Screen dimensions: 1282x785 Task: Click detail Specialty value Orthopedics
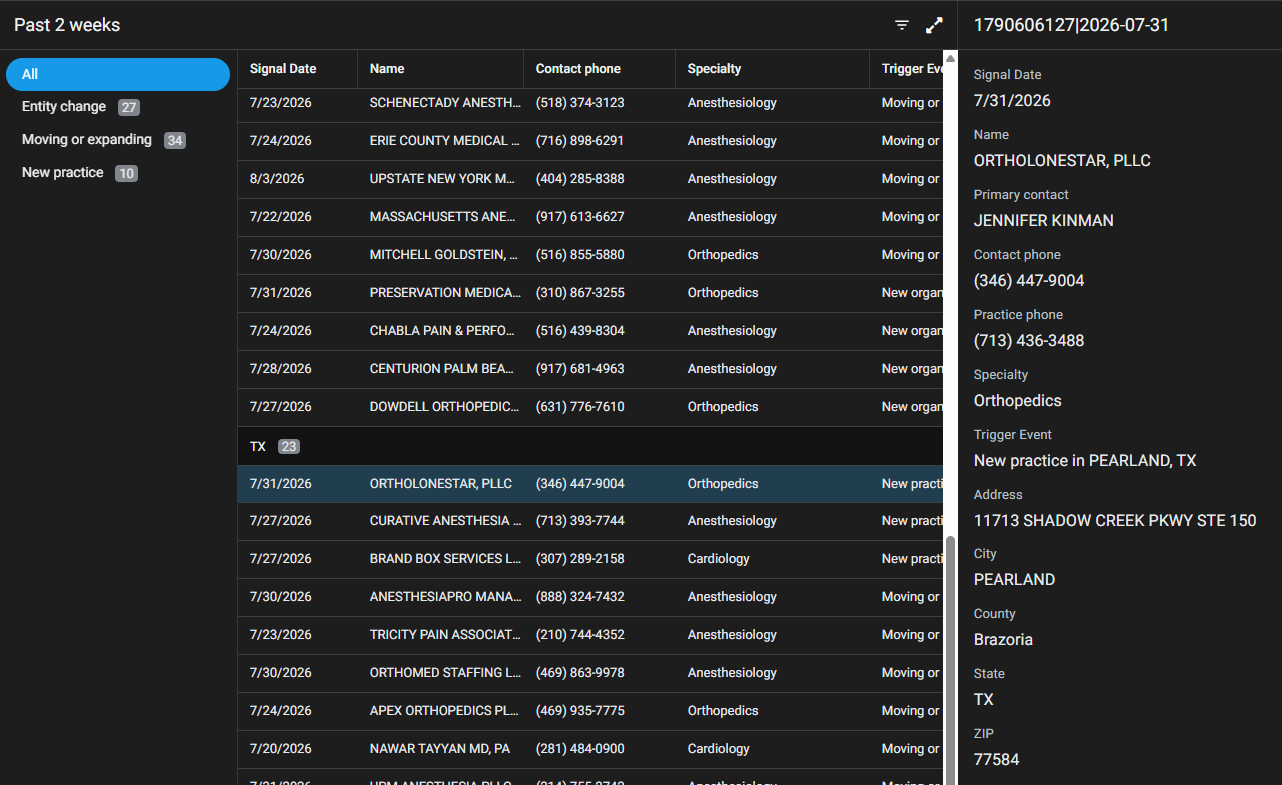coord(1017,401)
